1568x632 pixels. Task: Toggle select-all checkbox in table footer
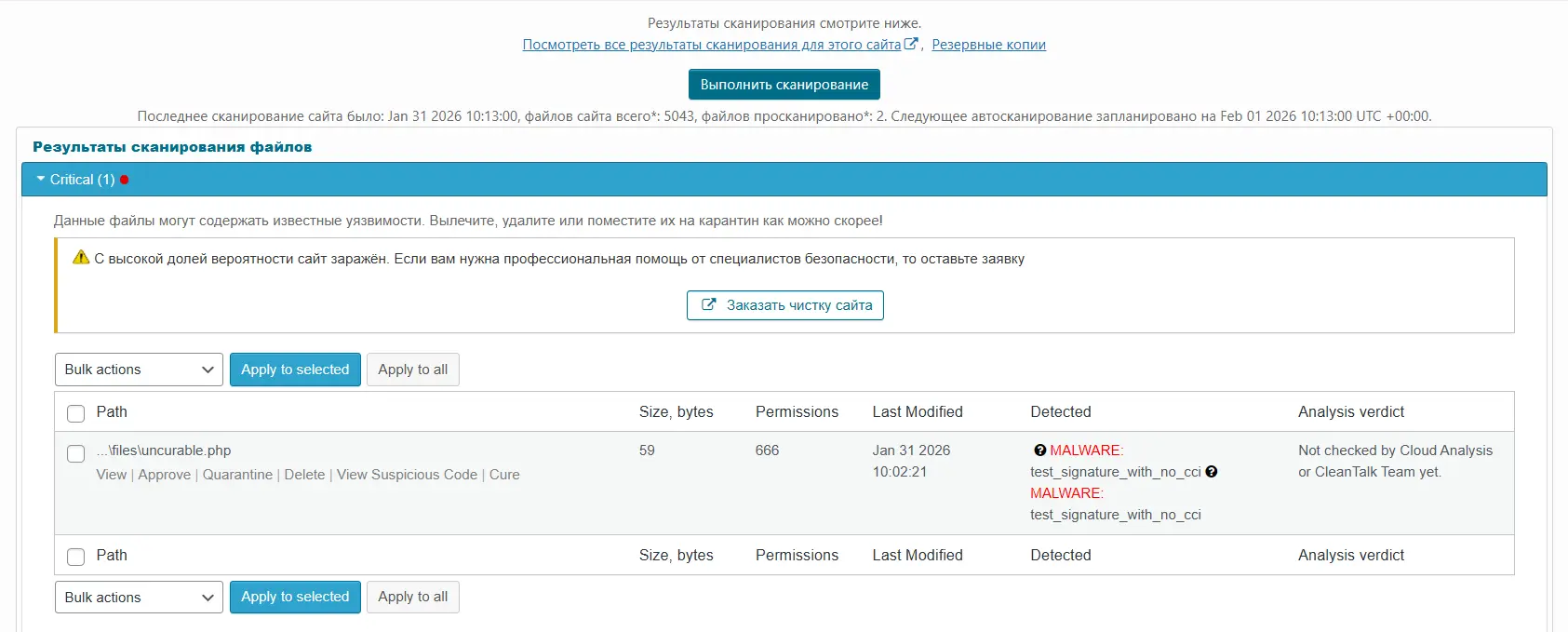pyautogui.click(x=76, y=557)
